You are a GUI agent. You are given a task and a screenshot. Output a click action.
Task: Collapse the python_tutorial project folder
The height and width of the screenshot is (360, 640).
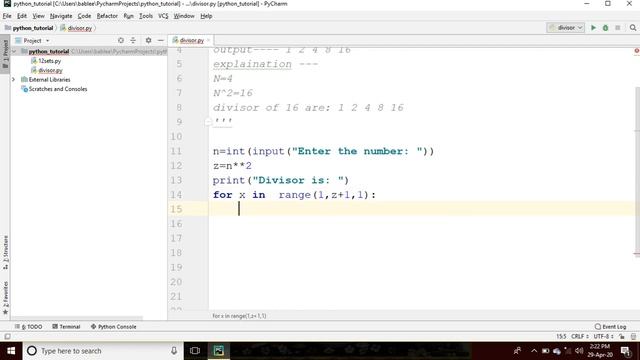coord(14,51)
